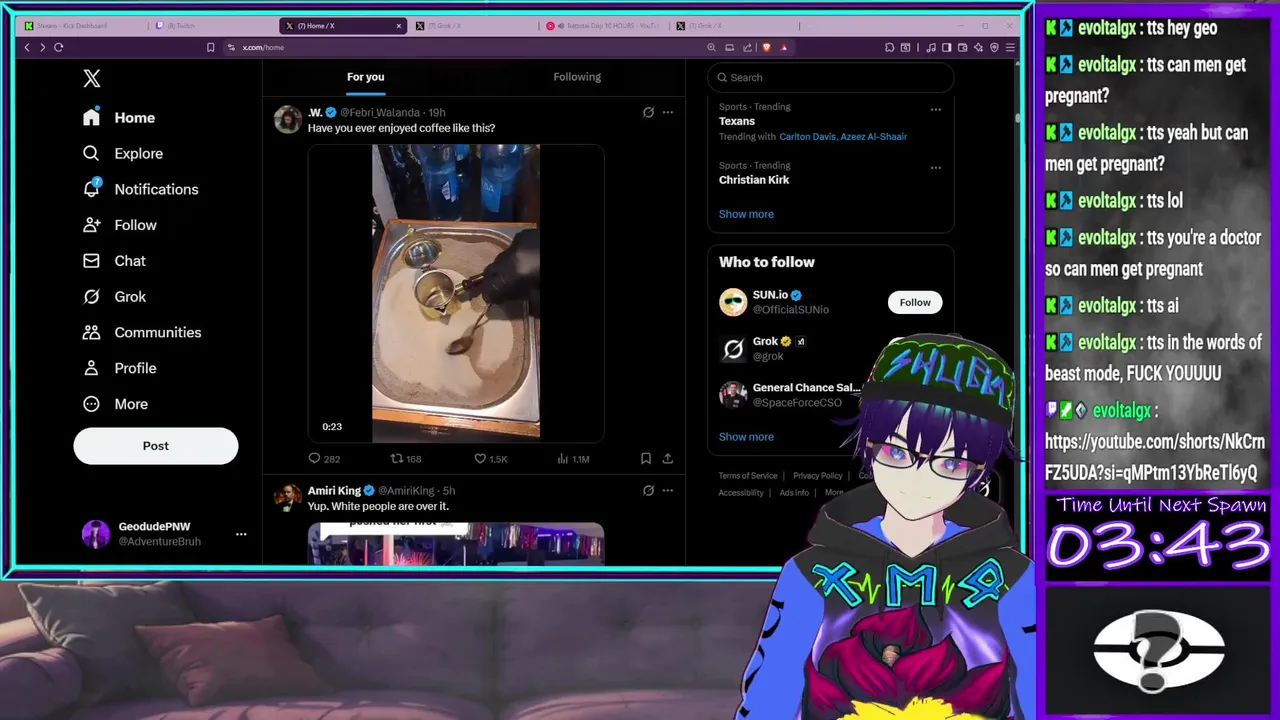Open Brave VPN shield icon
1280x720 pixels.
tap(994, 47)
